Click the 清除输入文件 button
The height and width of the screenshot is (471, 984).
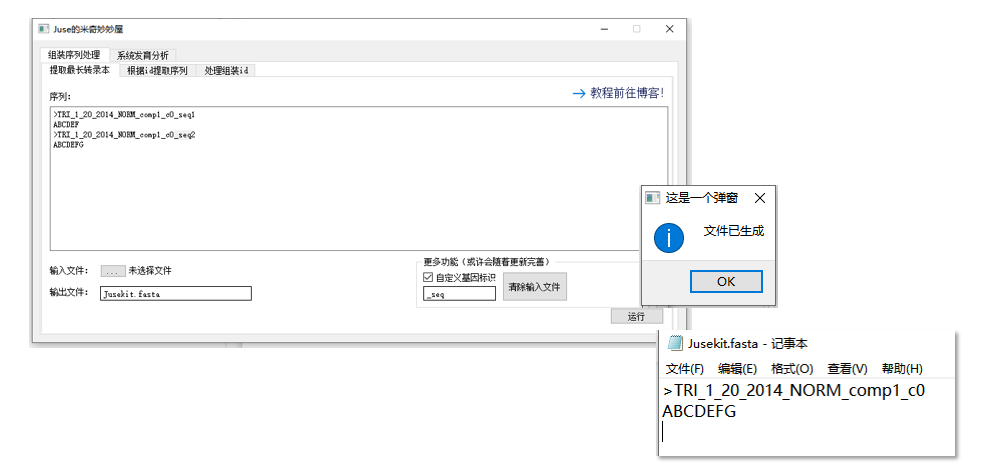coord(534,287)
